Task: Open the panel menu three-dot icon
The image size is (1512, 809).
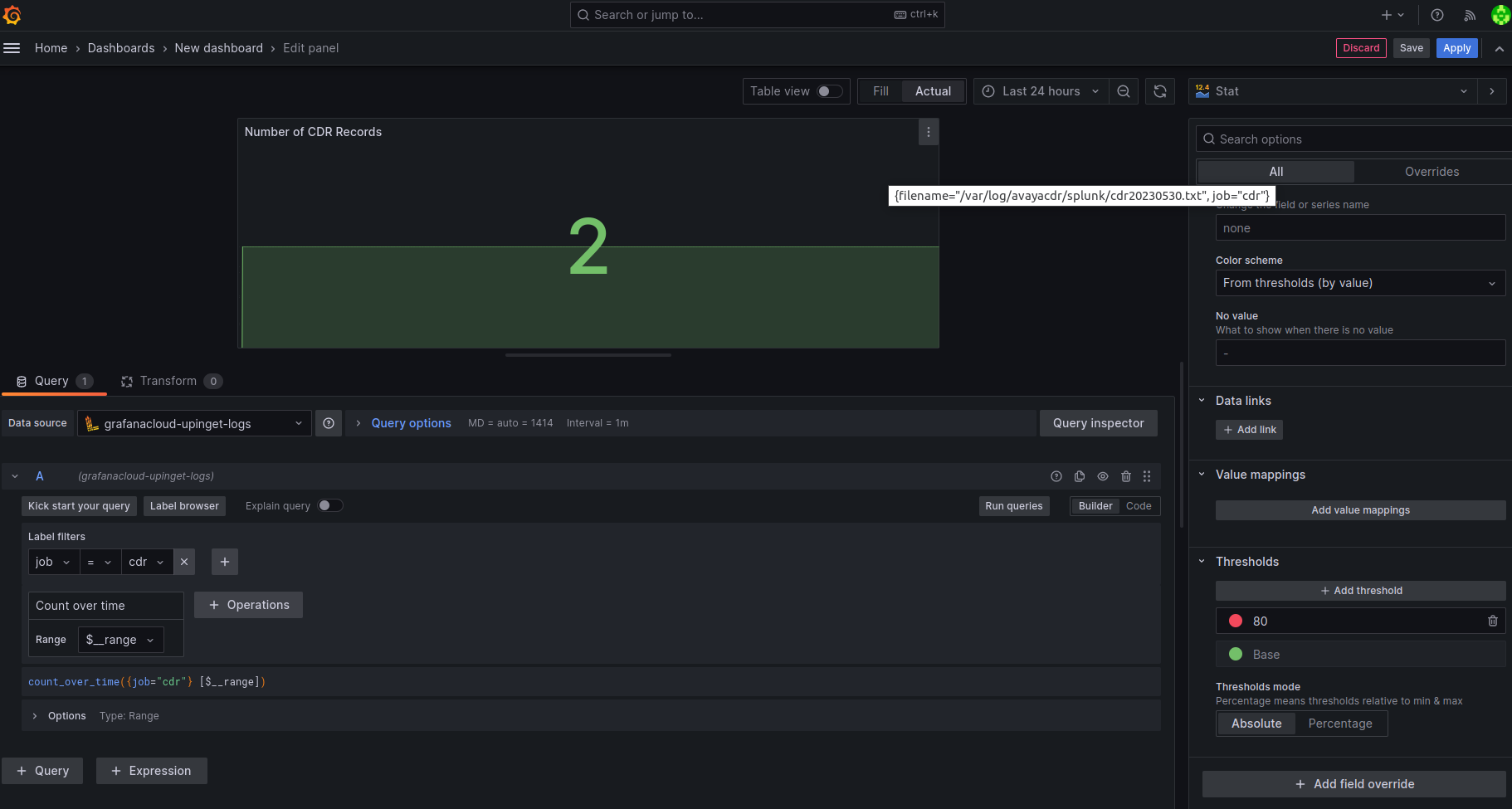Action: pos(929,132)
